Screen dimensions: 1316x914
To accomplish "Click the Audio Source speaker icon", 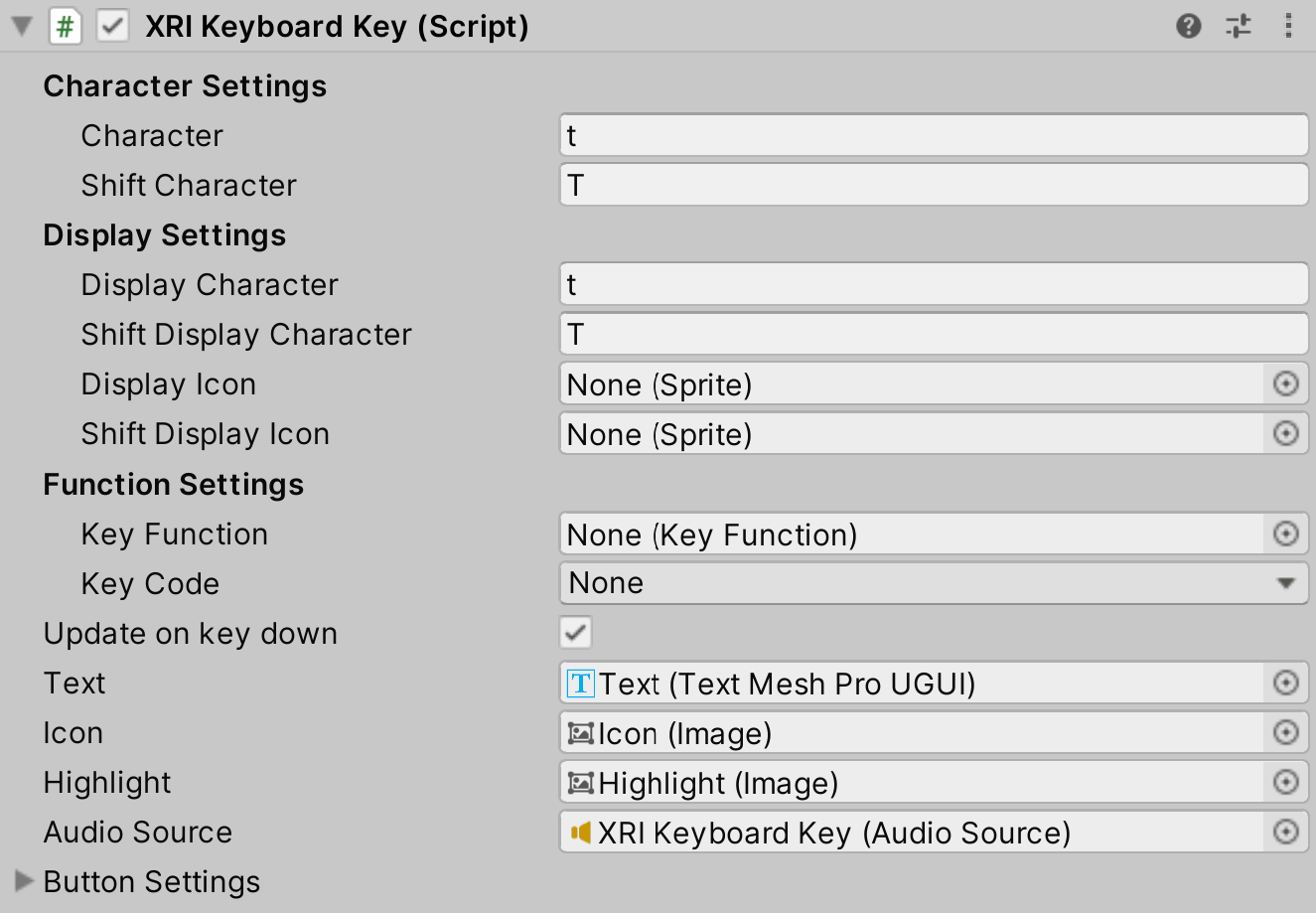I will [x=581, y=833].
